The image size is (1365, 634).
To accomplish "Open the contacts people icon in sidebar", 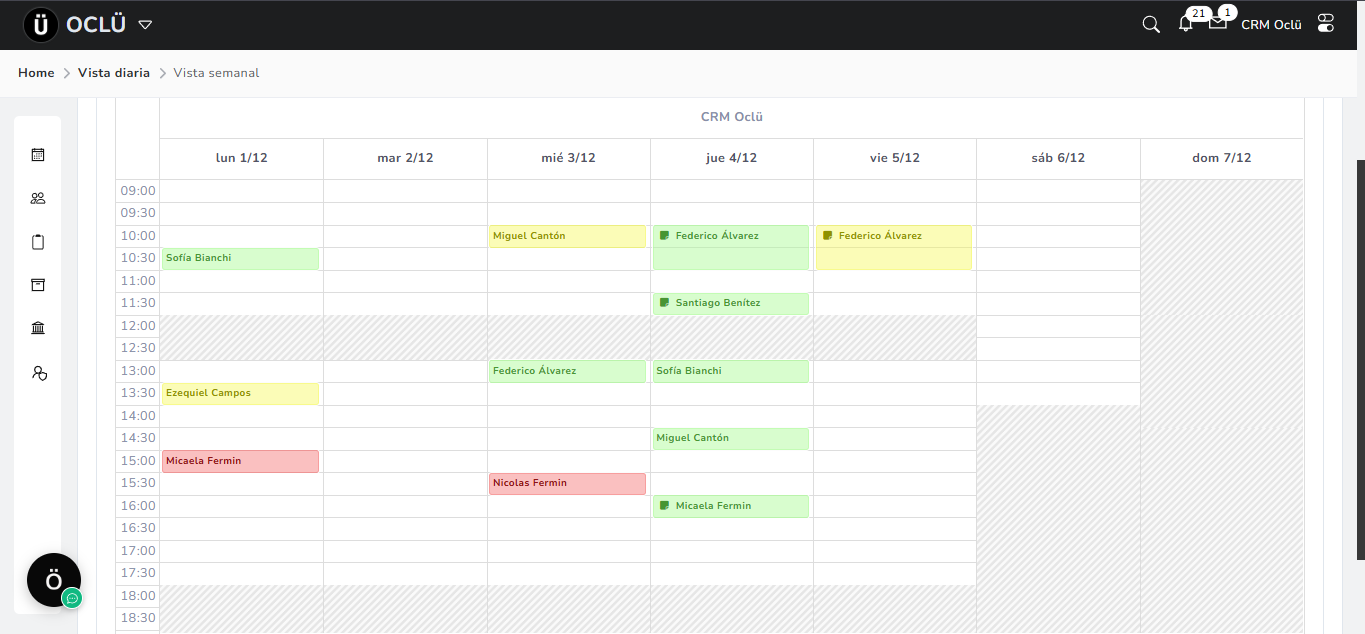I will tap(38, 198).
